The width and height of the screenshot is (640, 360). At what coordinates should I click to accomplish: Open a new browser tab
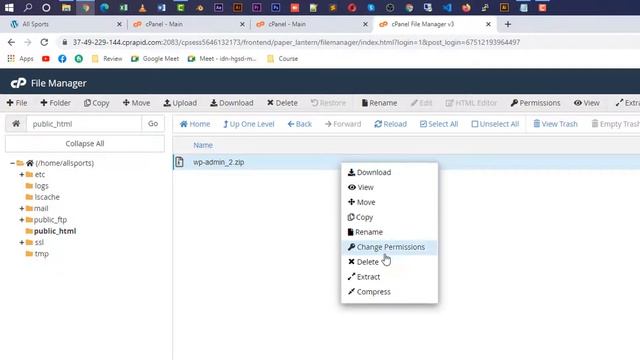click(508, 24)
